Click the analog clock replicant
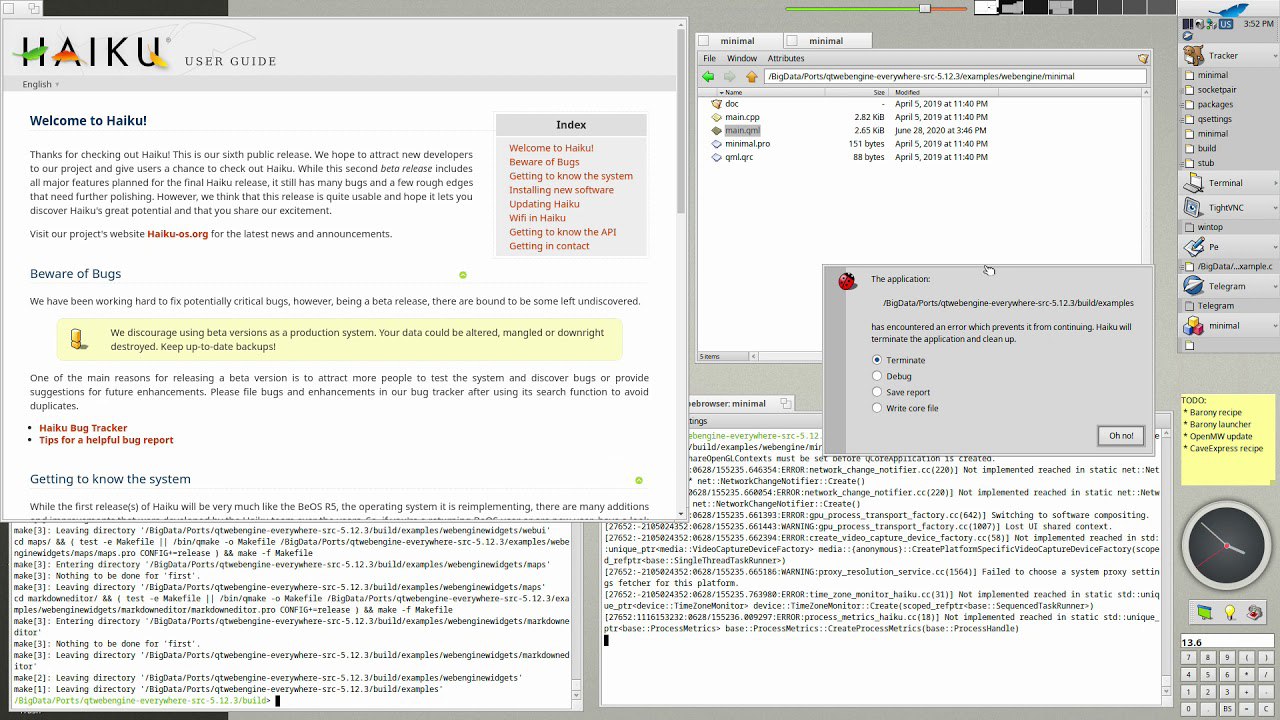The width and height of the screenshot is (1280, 720). point(1226,545)
